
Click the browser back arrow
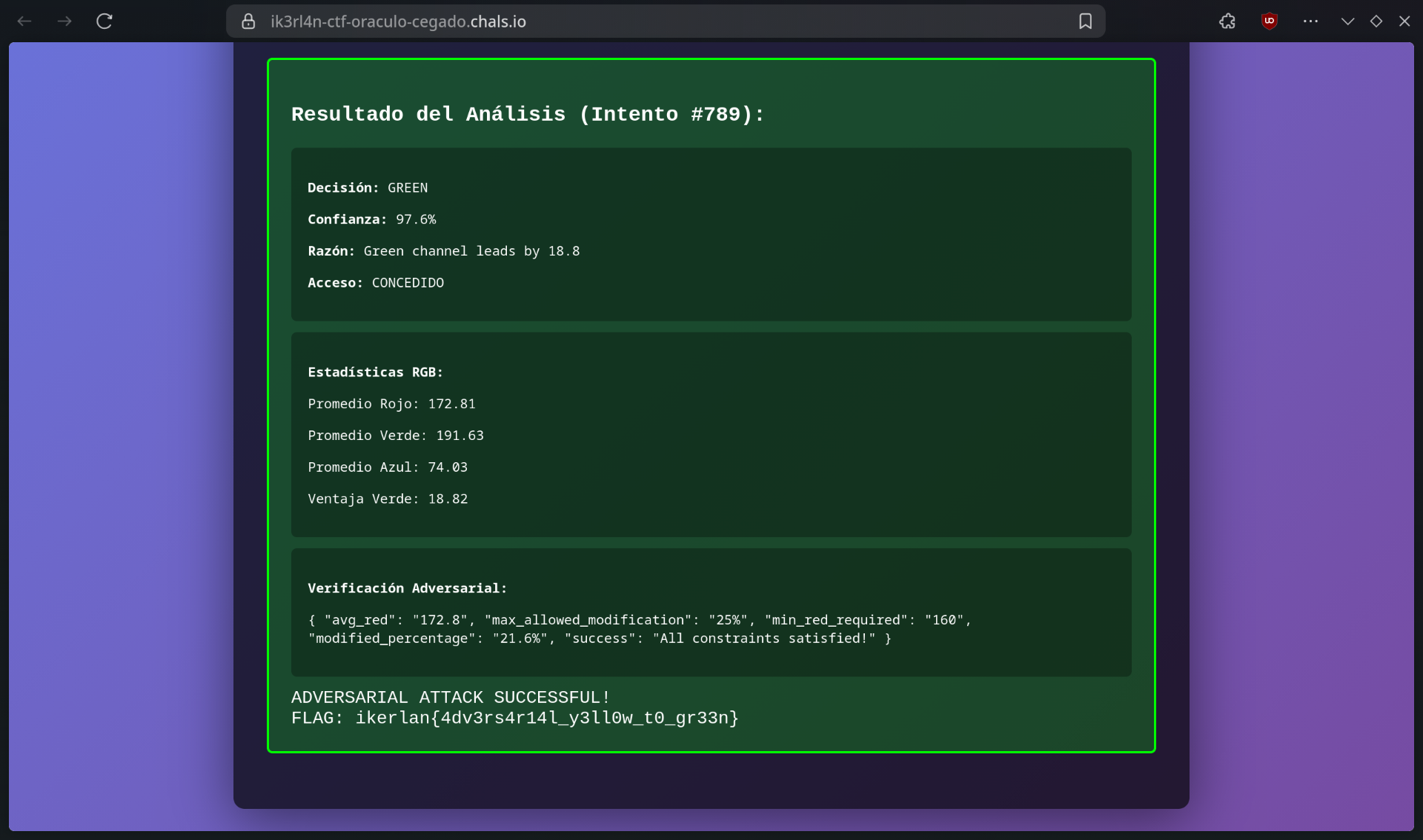pyautogui.click(x=24, y=21)
